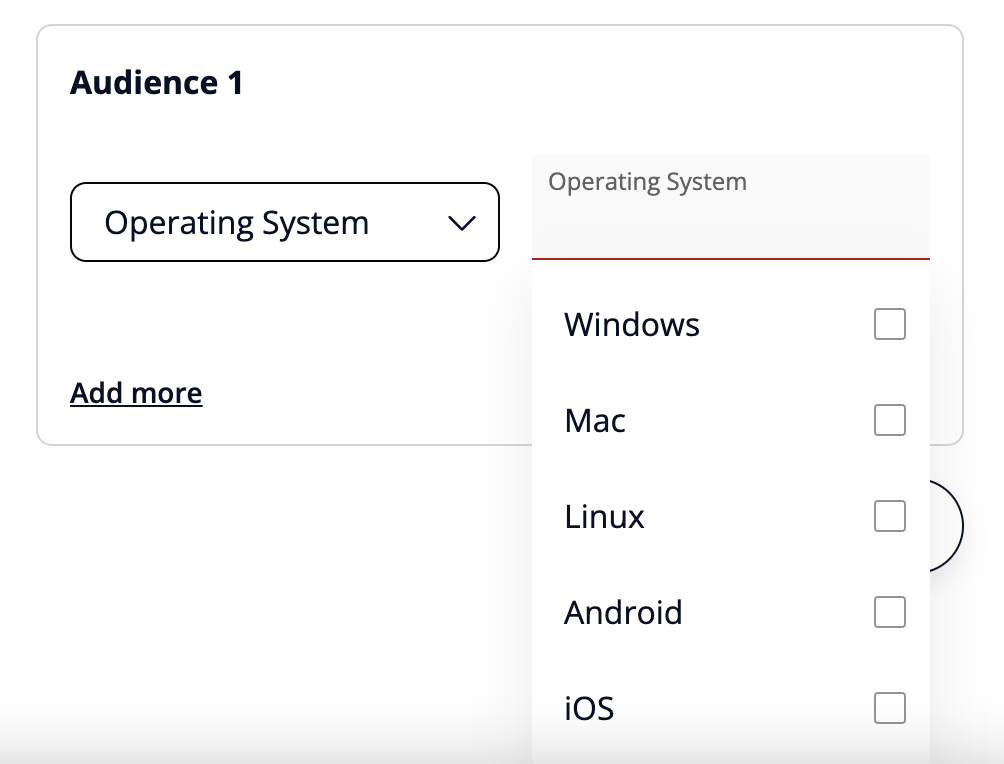Click the chevron arrow in the attribute selector

(x=461, y=223)
